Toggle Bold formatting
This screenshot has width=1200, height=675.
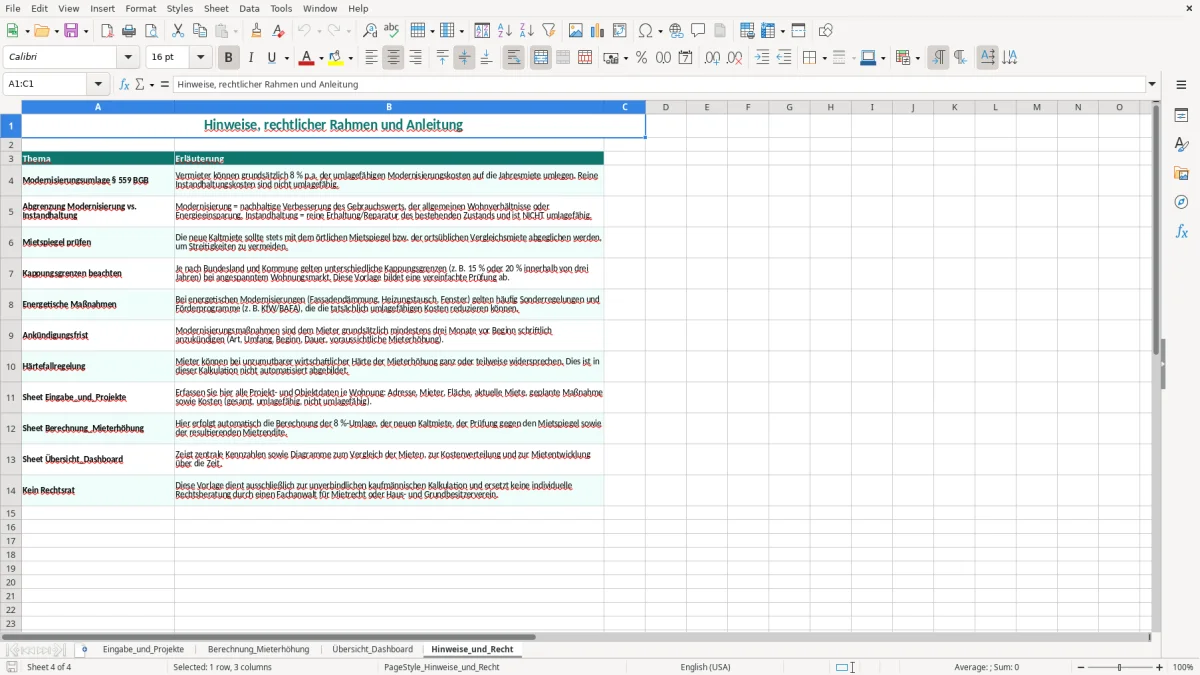[x=229, y=58]
